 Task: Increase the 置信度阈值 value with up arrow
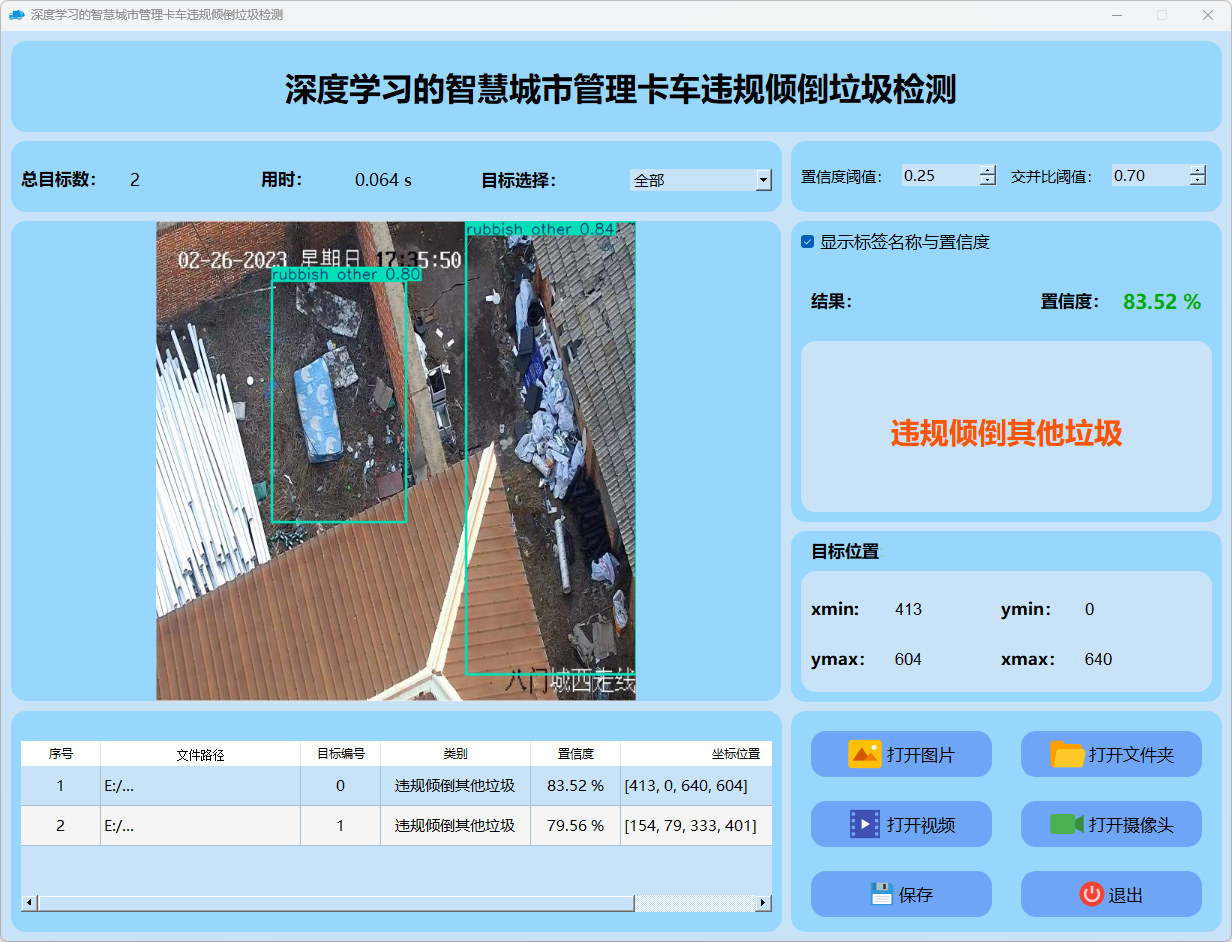(x=988, y=170)
